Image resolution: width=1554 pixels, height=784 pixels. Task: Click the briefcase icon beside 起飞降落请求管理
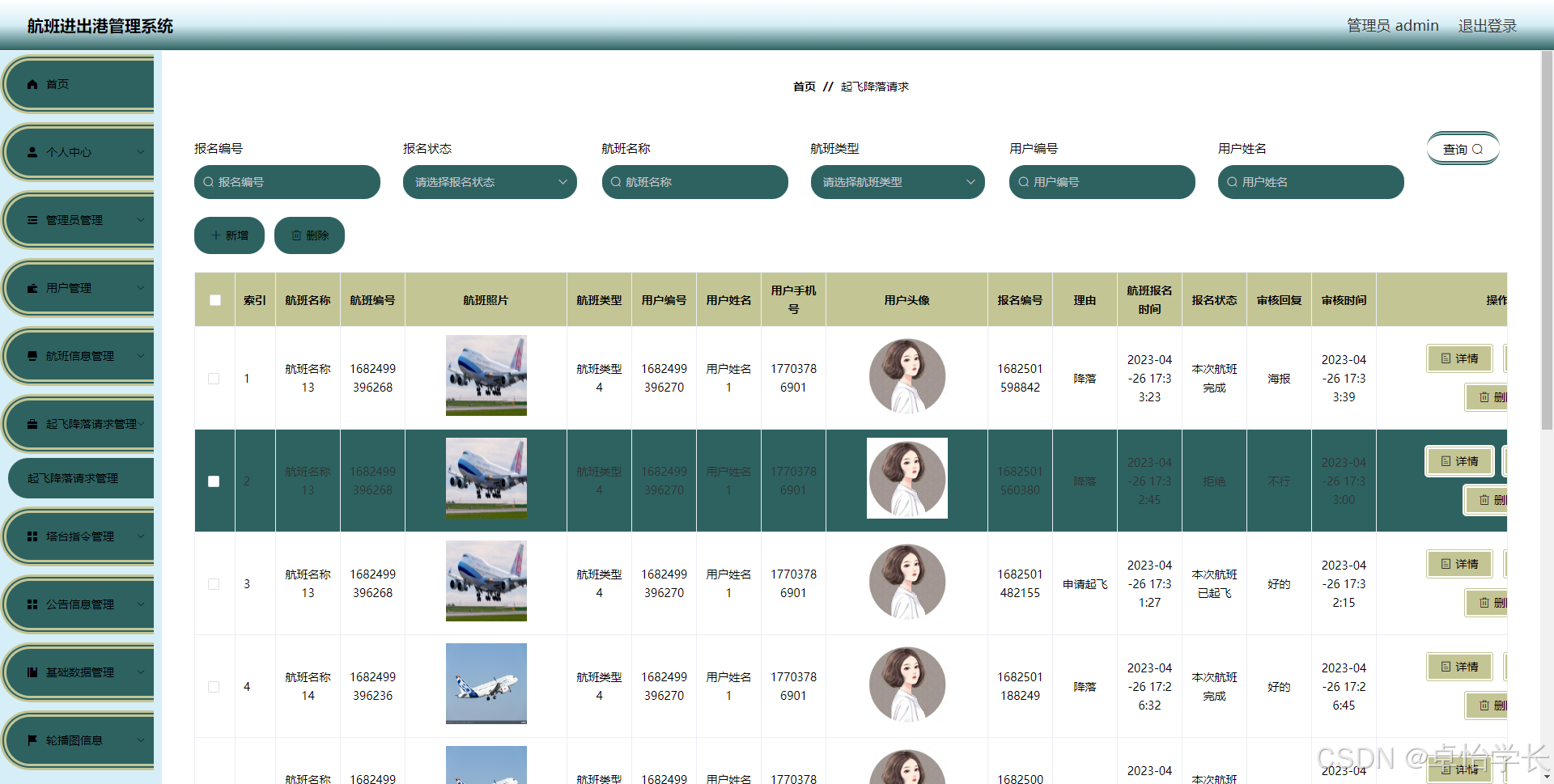click(32, 424)
